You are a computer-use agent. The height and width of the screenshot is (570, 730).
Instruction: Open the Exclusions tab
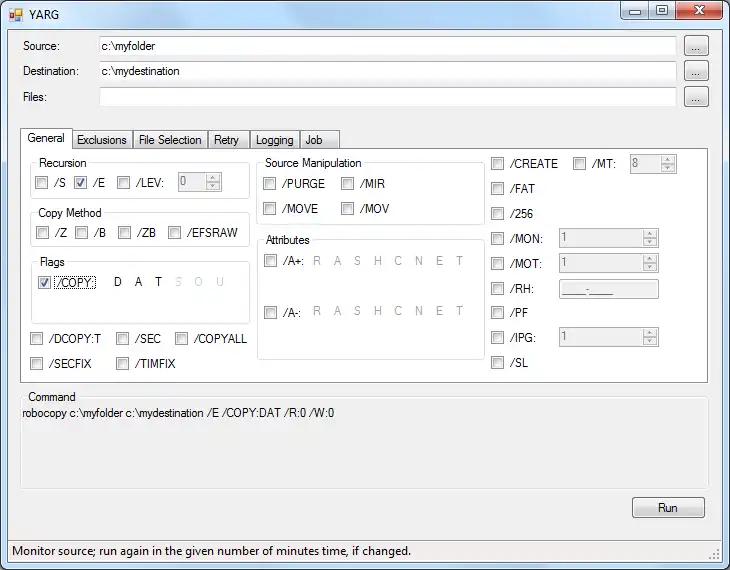102,140
